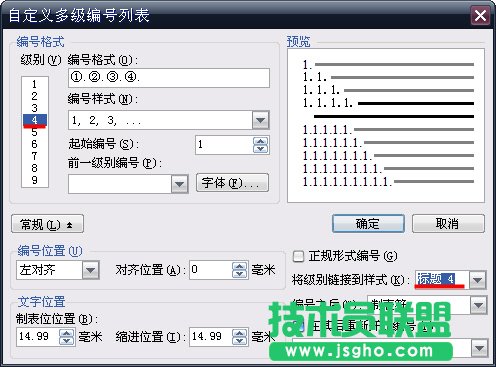
Task: Close the 自定义多级编号列表 dialog
Action: (x=480, y=15)
